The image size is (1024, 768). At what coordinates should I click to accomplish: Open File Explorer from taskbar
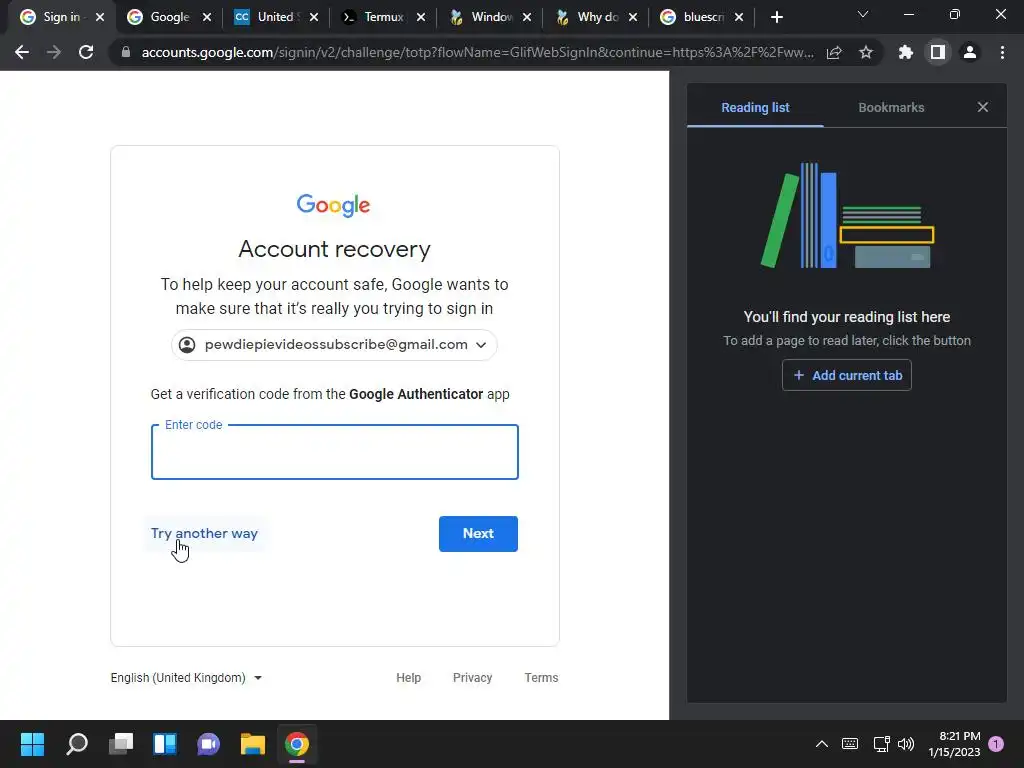[253, 744]
